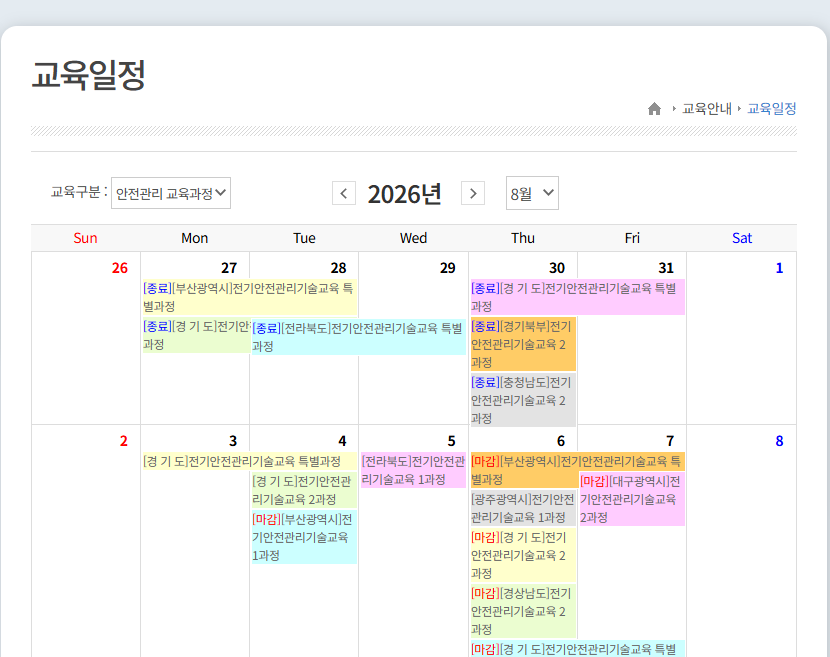The image size is (830, 657).
Task: Click the 교육일정 page title
Action: pyautogui.click(x=88, y=75)
